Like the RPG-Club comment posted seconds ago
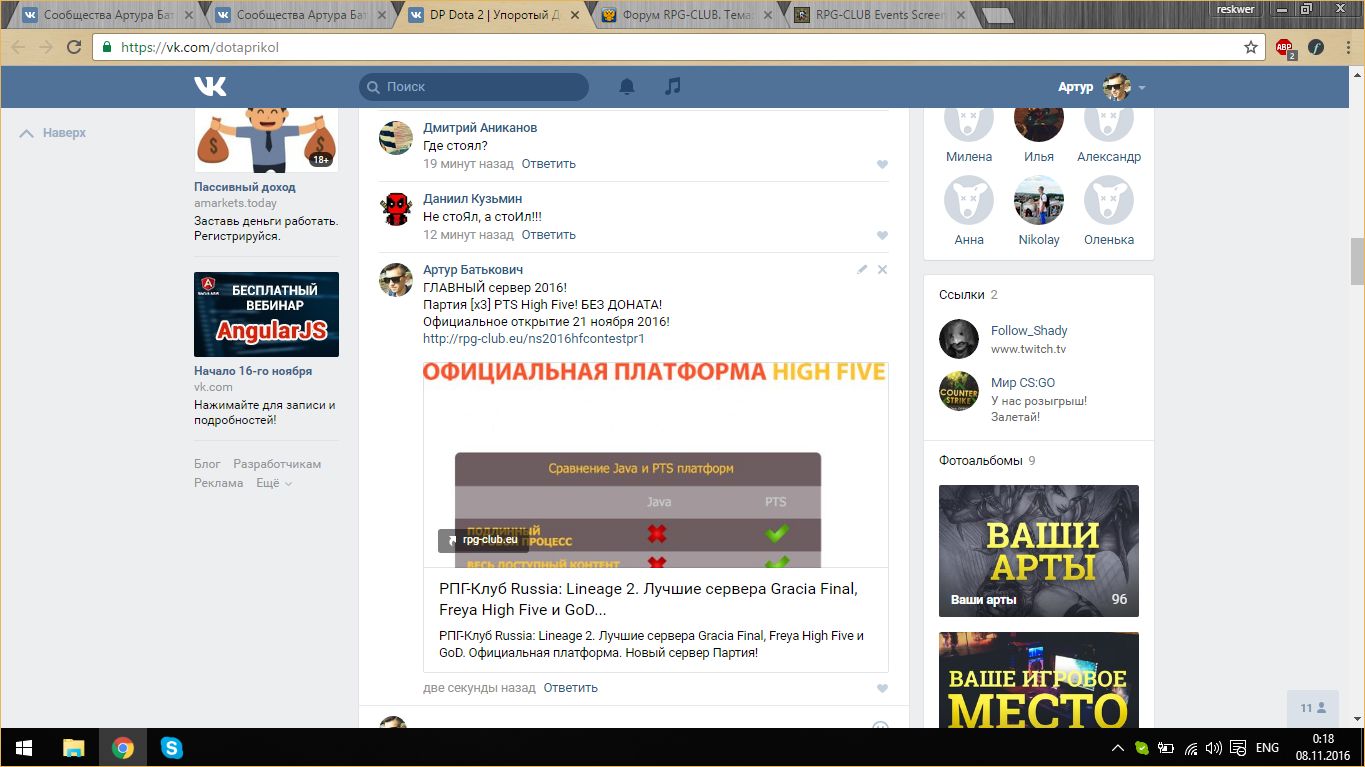1365x767 pixels. (x=882, y=689)
